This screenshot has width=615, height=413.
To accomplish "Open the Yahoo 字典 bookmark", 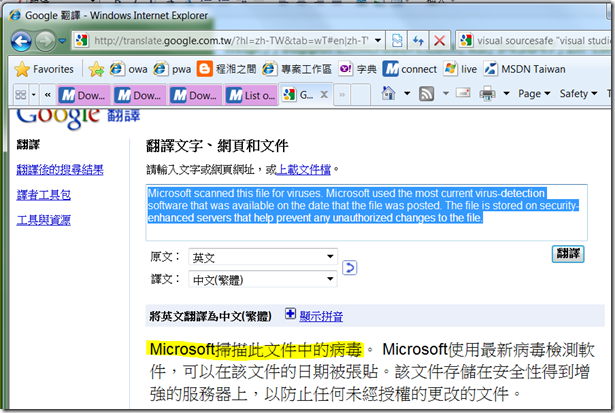I will click(x=357, y=69).
